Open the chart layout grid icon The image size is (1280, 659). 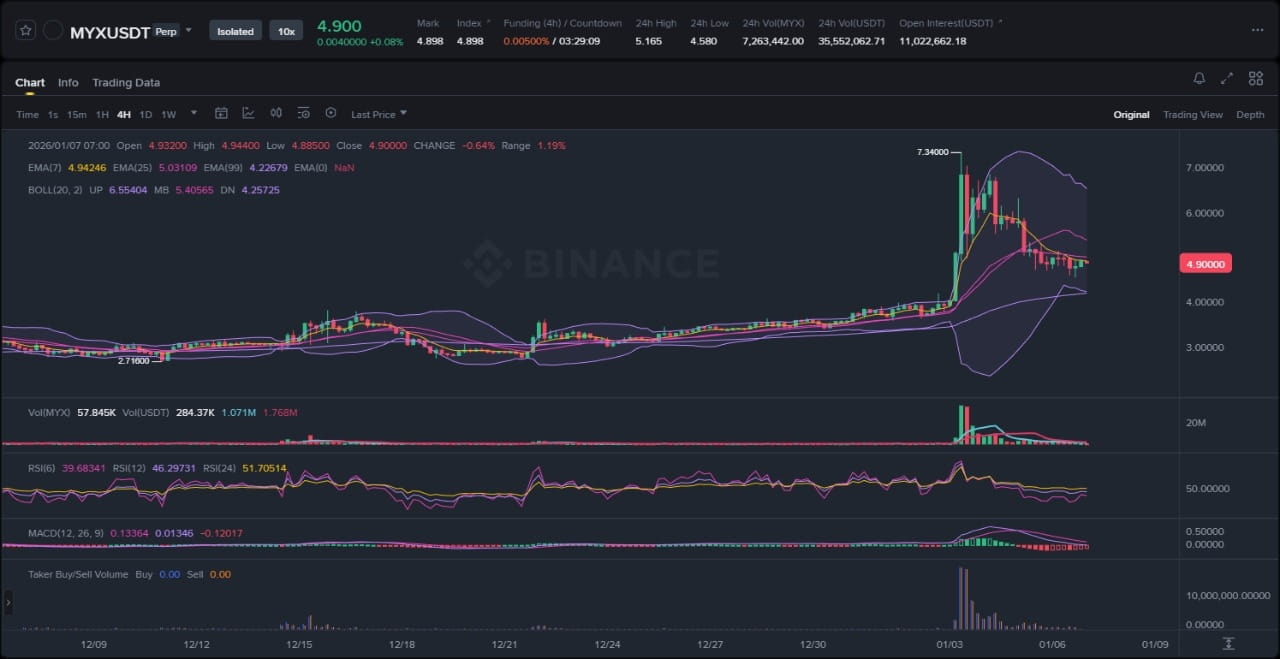1255,78
